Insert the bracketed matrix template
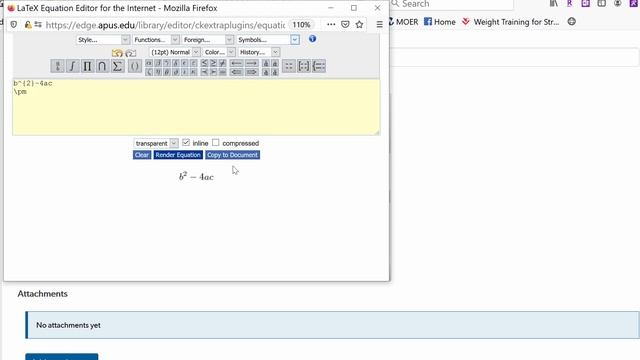The width and height of the screenshot is (640, 360). click(304, 66)
